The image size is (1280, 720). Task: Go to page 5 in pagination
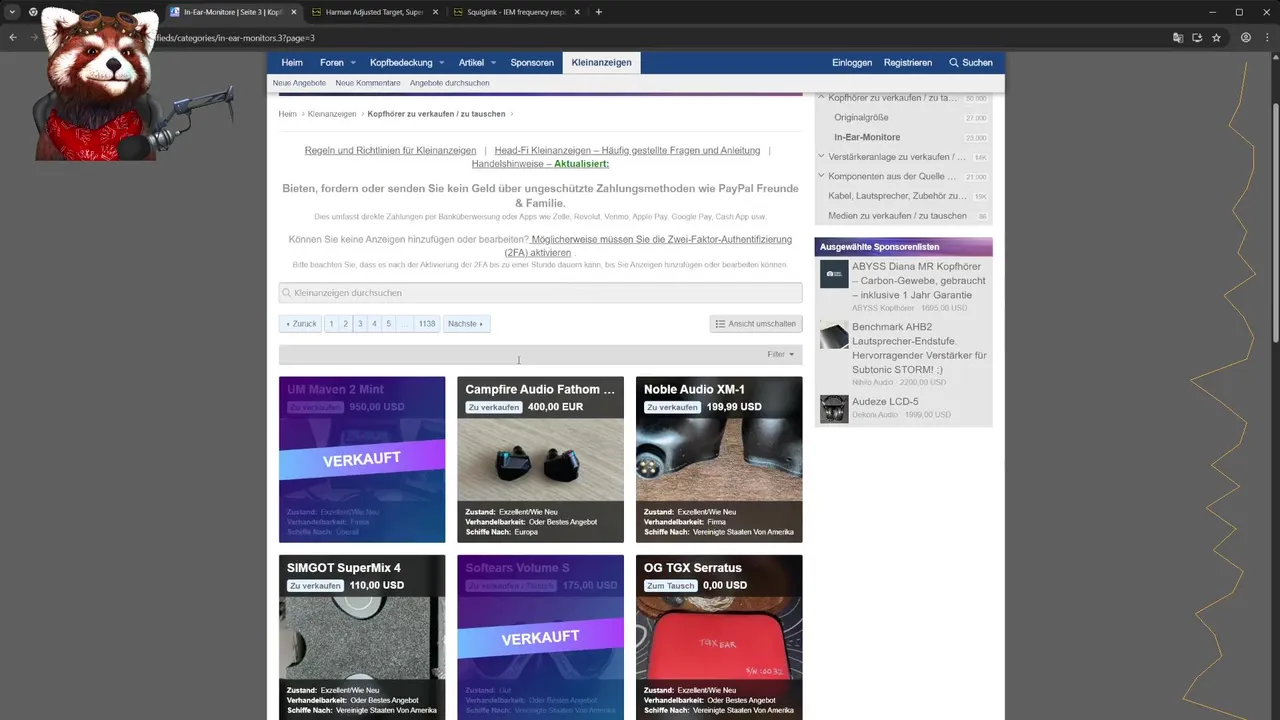coord(388,324)
